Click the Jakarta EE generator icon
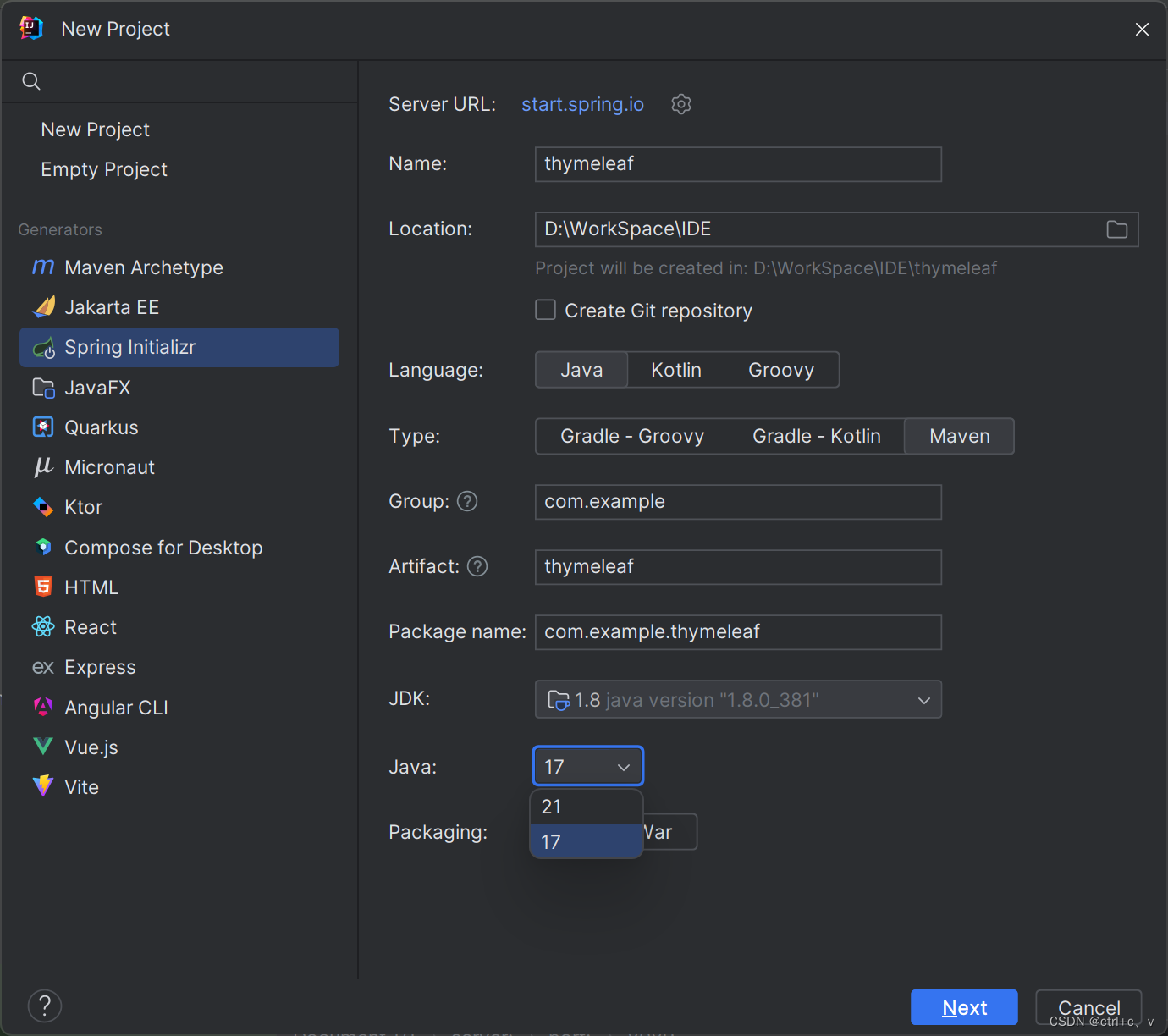 [x=43, y=307]
